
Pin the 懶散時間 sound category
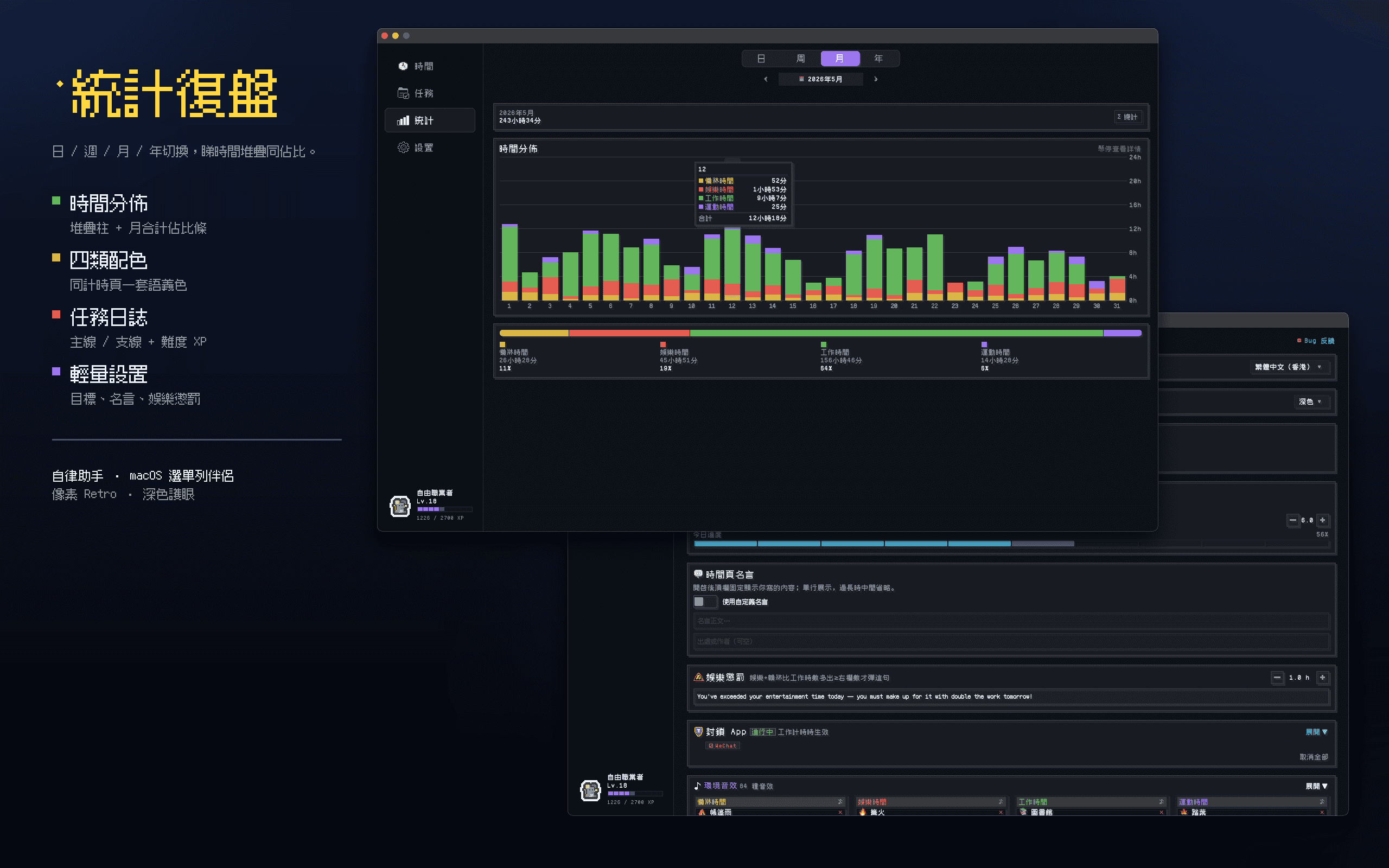[840, 801]
